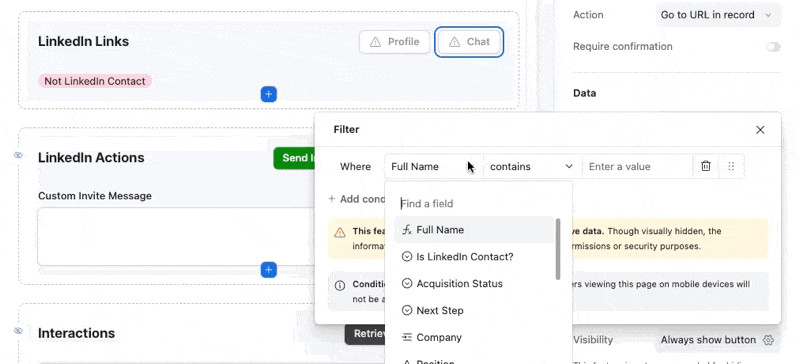The width and height of the screenshot is (800, 364).
Task: Grab the condition reorder drag handle
Action: (x=731, y=166)
